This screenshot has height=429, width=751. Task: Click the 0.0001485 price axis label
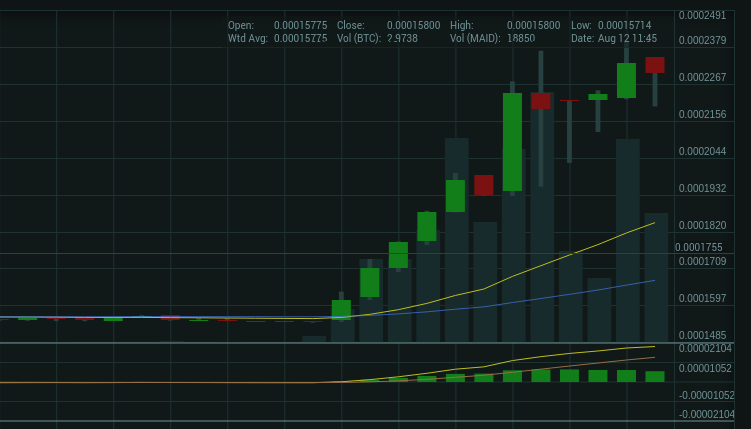702,335
